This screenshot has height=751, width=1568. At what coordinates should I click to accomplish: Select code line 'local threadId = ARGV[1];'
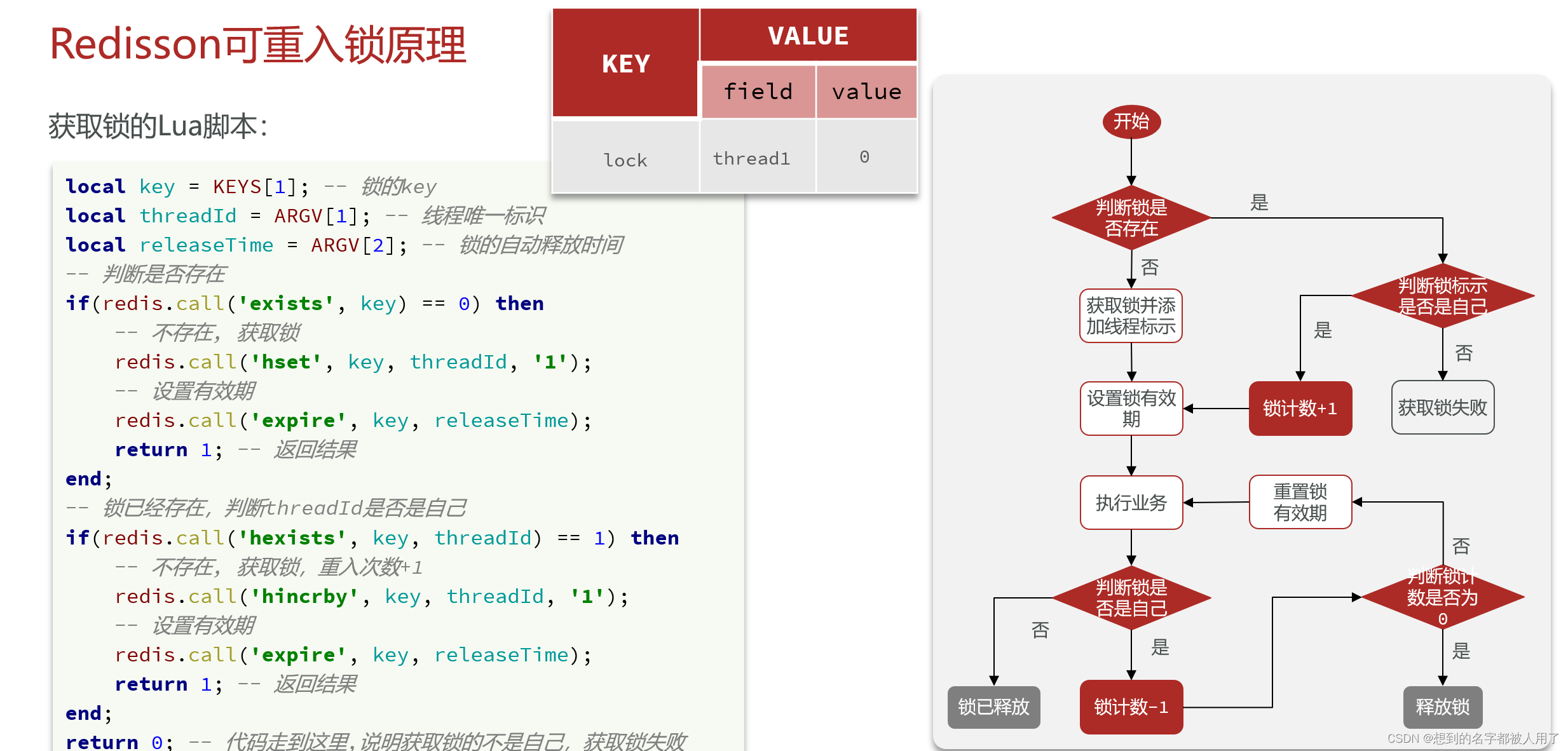218,216
